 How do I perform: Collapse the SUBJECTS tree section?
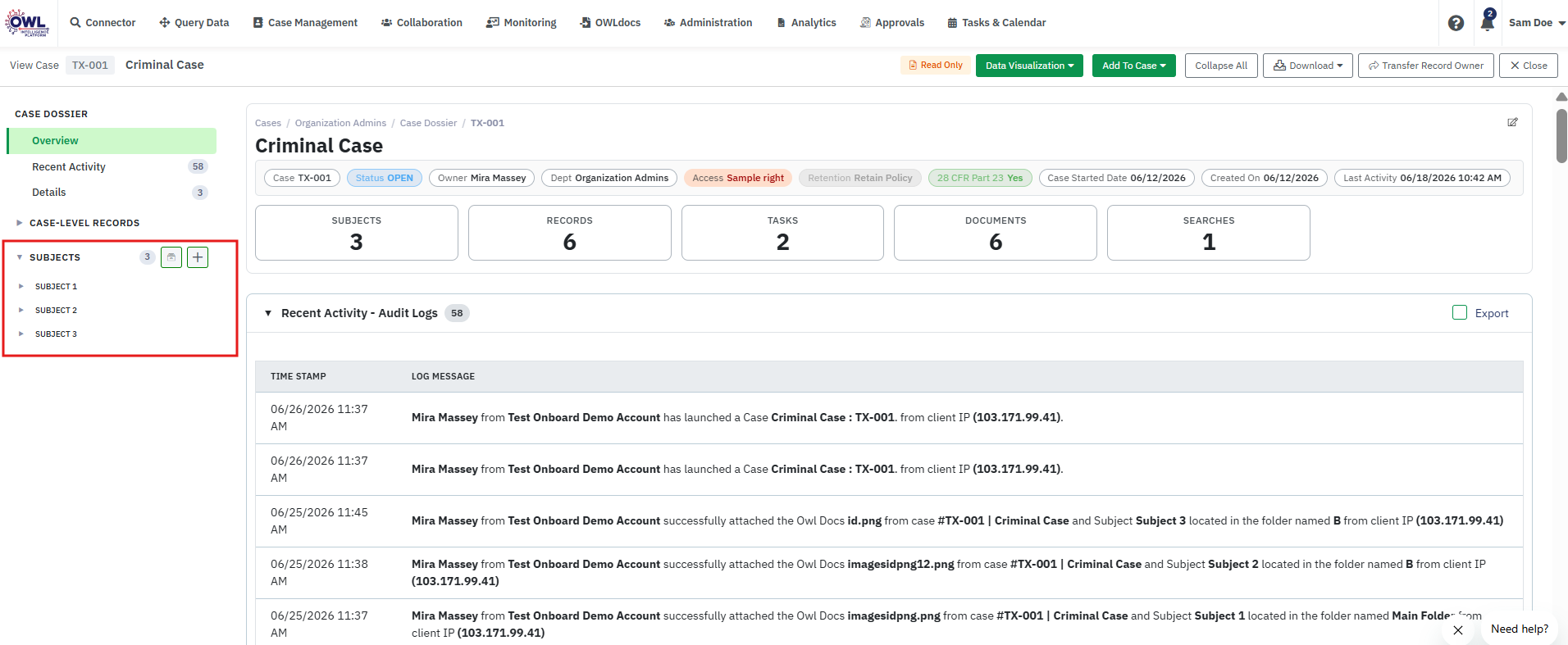tap(20, 257)
